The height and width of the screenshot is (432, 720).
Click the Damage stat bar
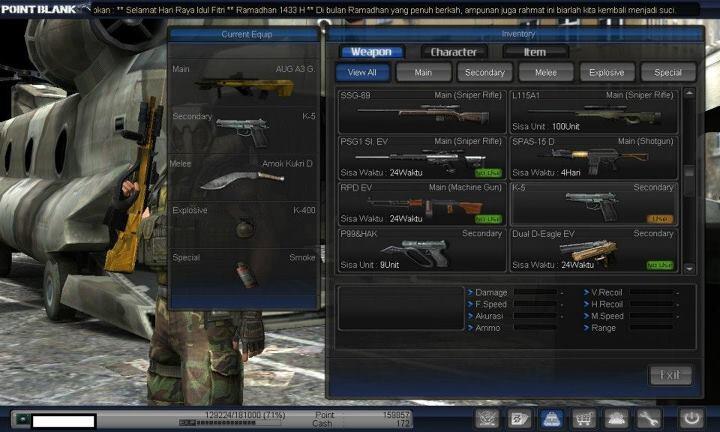tap(535, 292)
